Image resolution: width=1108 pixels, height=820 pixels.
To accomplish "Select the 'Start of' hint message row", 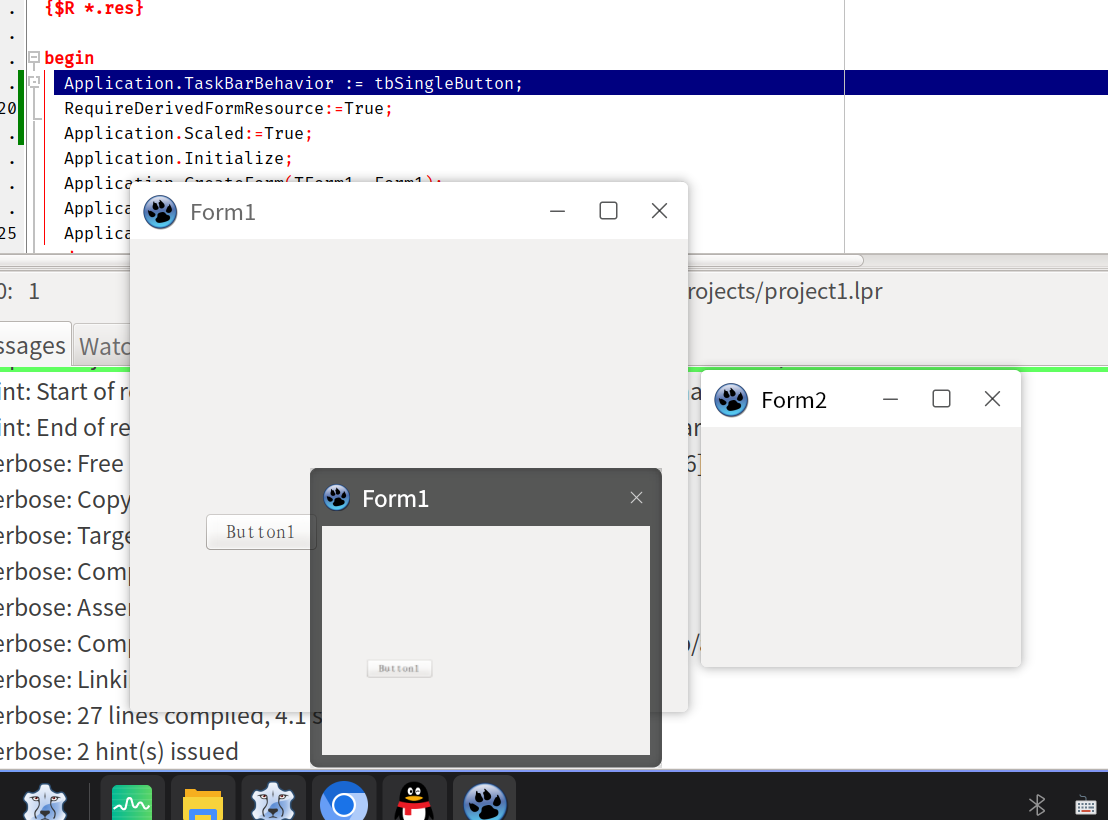I will tap(65, 392).
